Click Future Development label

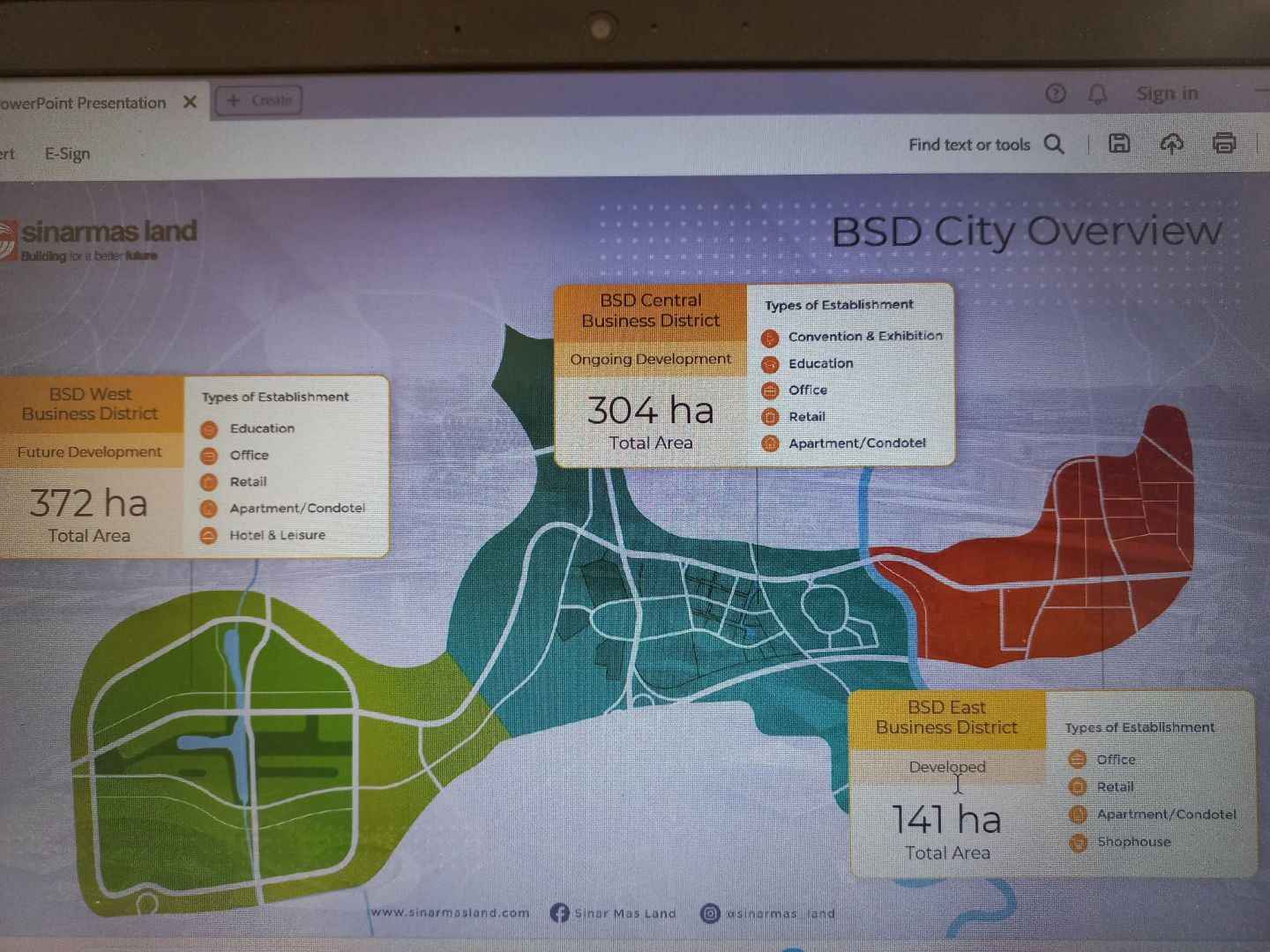[90, 452]
